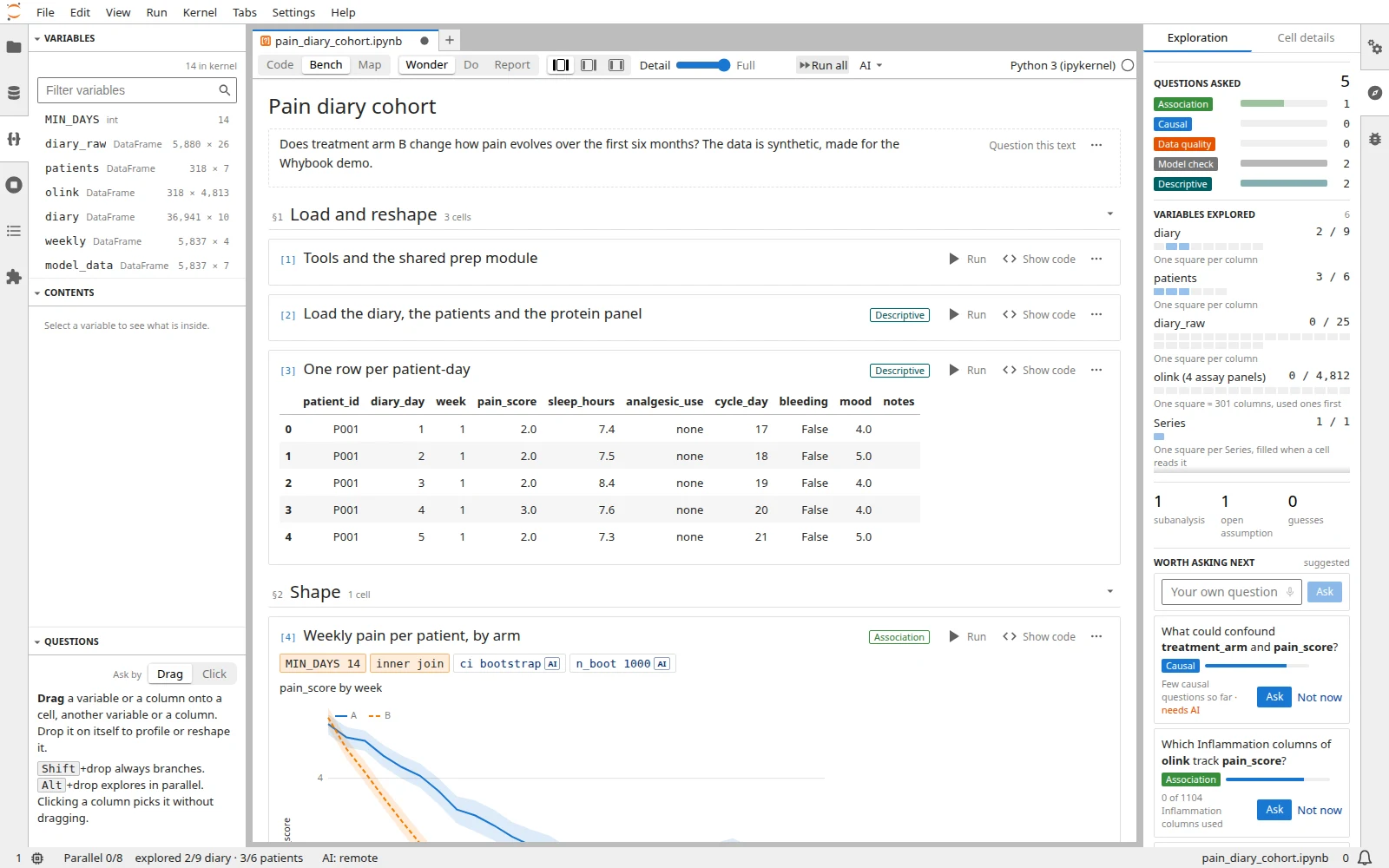Open the Kernel menu
This screenshot has width=1389, height=868.
click(x=200, y=12)
